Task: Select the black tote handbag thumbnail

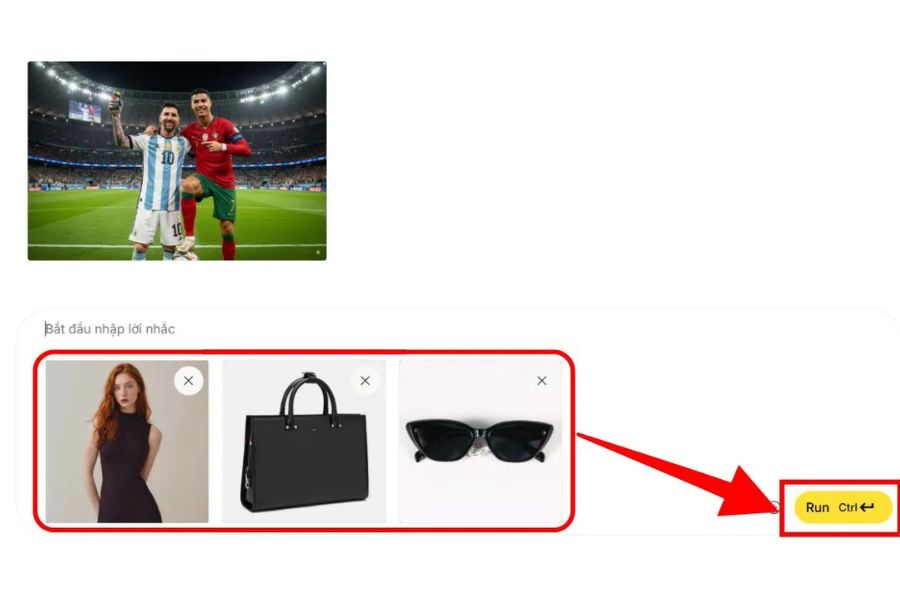Action: tap(304, 442)
